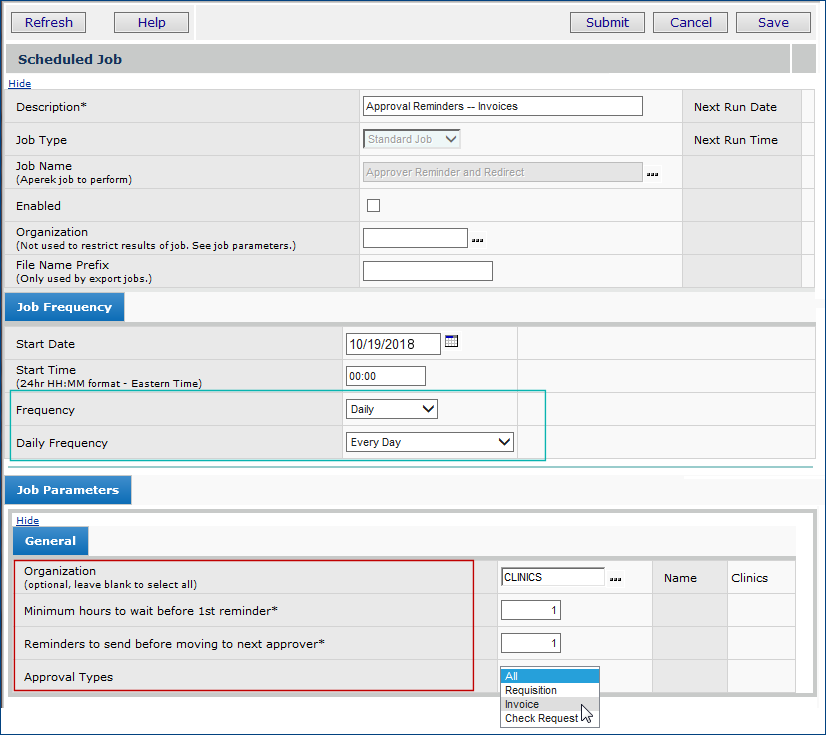Select Check Request approval type option
The image size is (826, 735).
coord(540,718)
